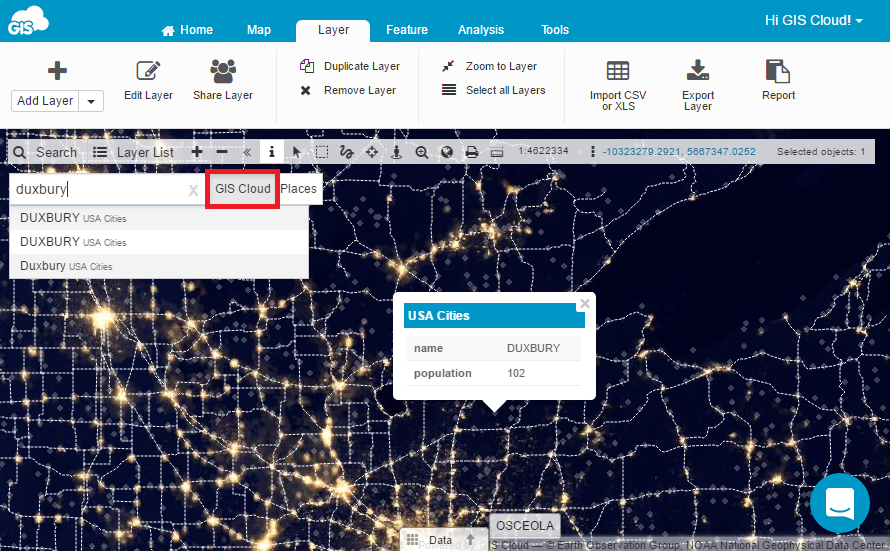Viewport: 890px width, 551px height.
Task: Switch to the Analysis tab
Action: (x=481, y=30)
